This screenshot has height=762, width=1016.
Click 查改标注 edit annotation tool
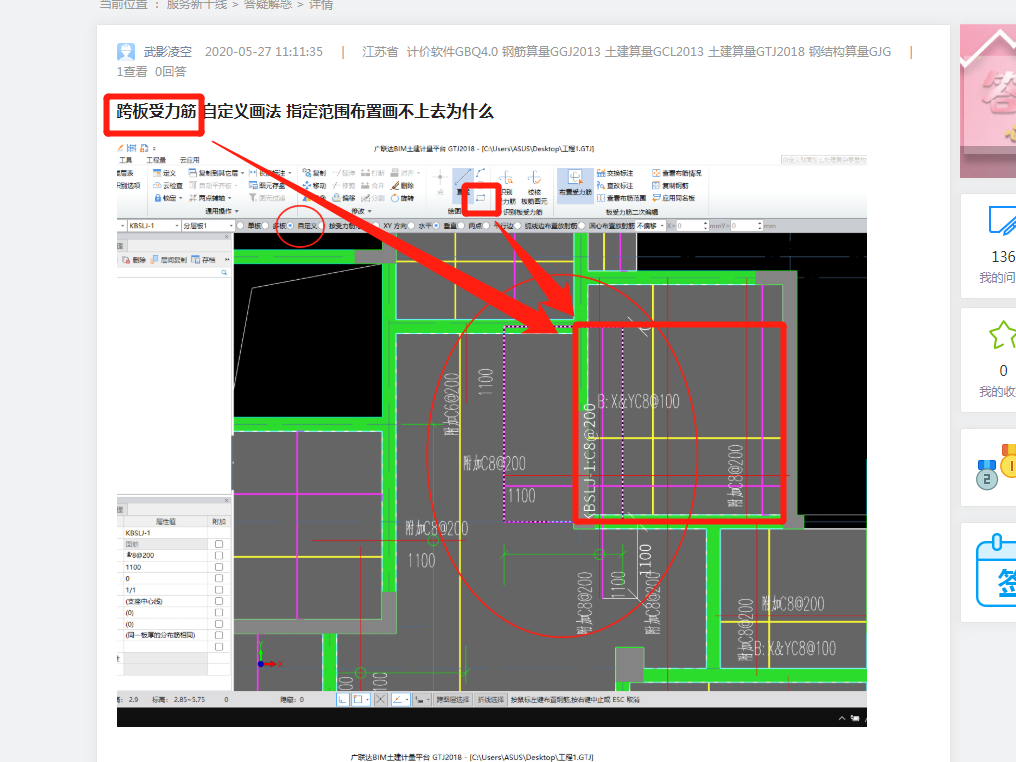pyautogui.click(x=615, y=185)
